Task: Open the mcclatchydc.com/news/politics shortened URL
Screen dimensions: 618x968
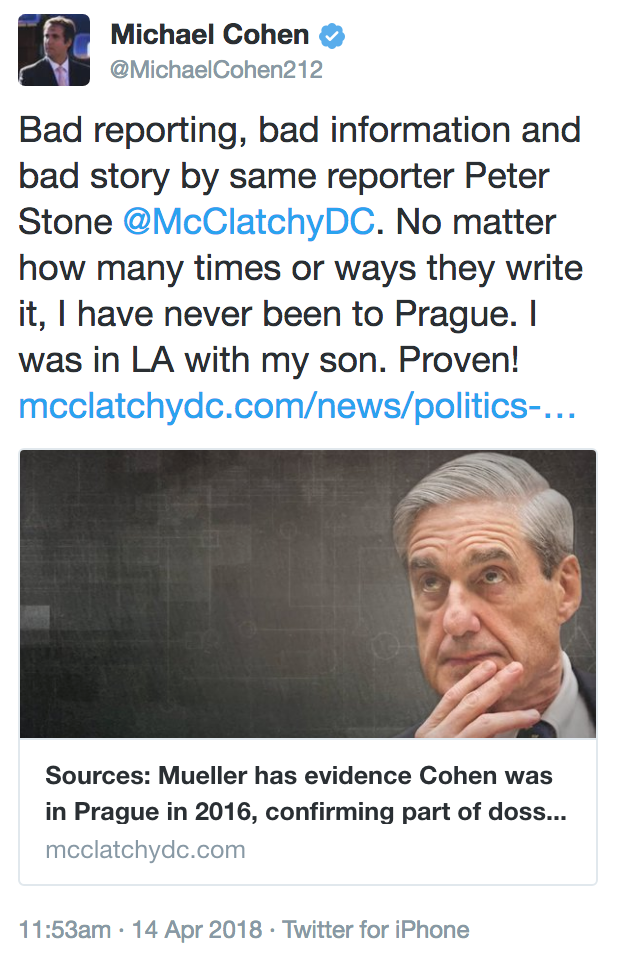Action: click(x=297, y=406)
